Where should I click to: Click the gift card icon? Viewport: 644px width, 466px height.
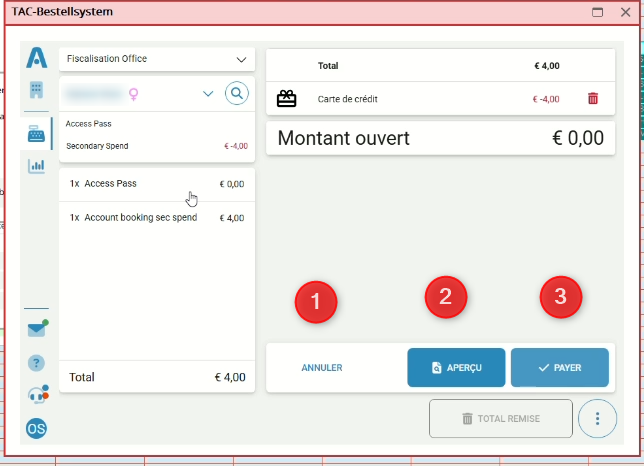(x=286, y=99)
